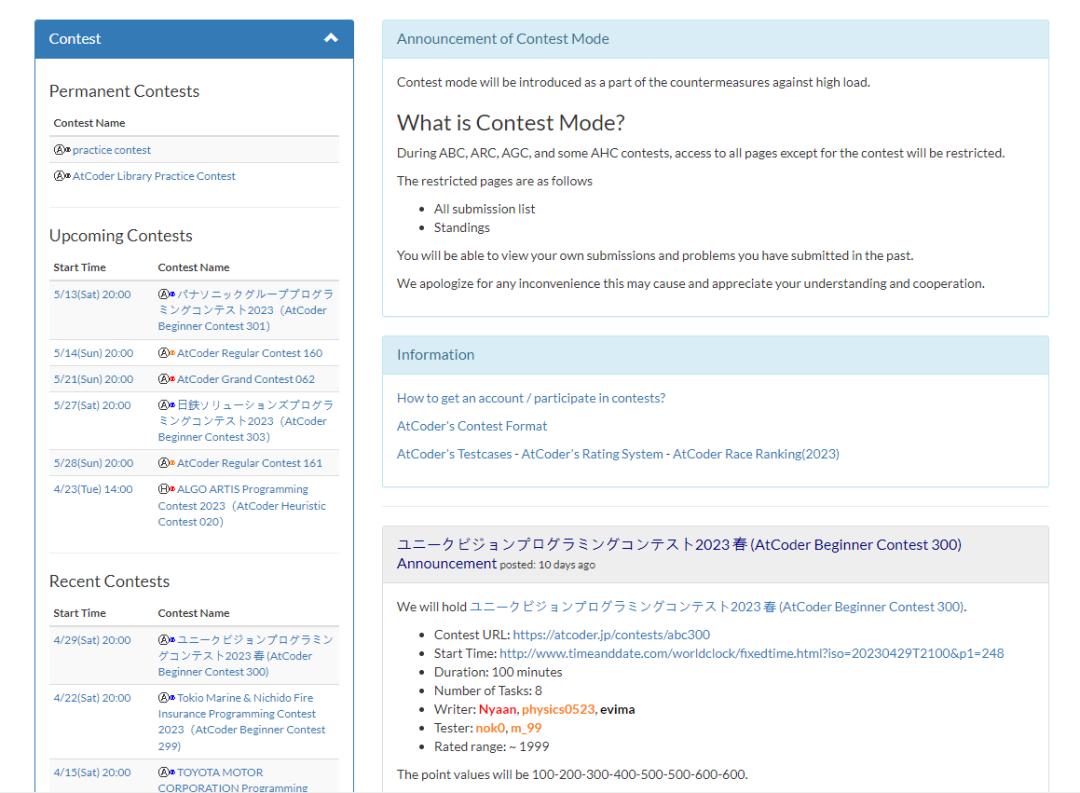The width and height of the screenshot is (1080, 793).
Task: Click the orange icon for Regular Contest 161
Action: 167,463
